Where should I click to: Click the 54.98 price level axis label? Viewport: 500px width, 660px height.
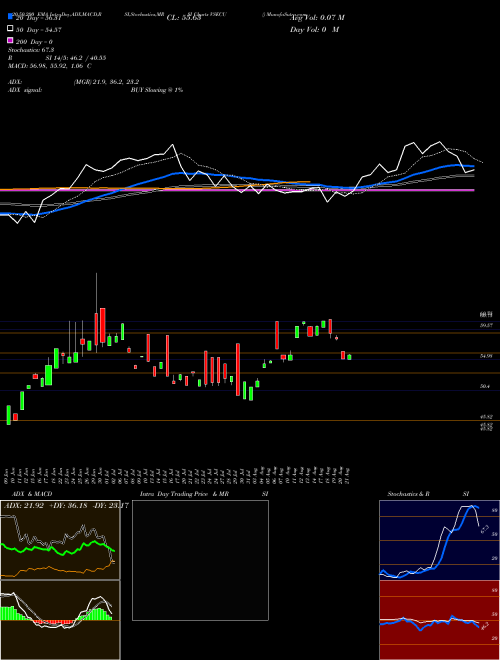point(486,356)
